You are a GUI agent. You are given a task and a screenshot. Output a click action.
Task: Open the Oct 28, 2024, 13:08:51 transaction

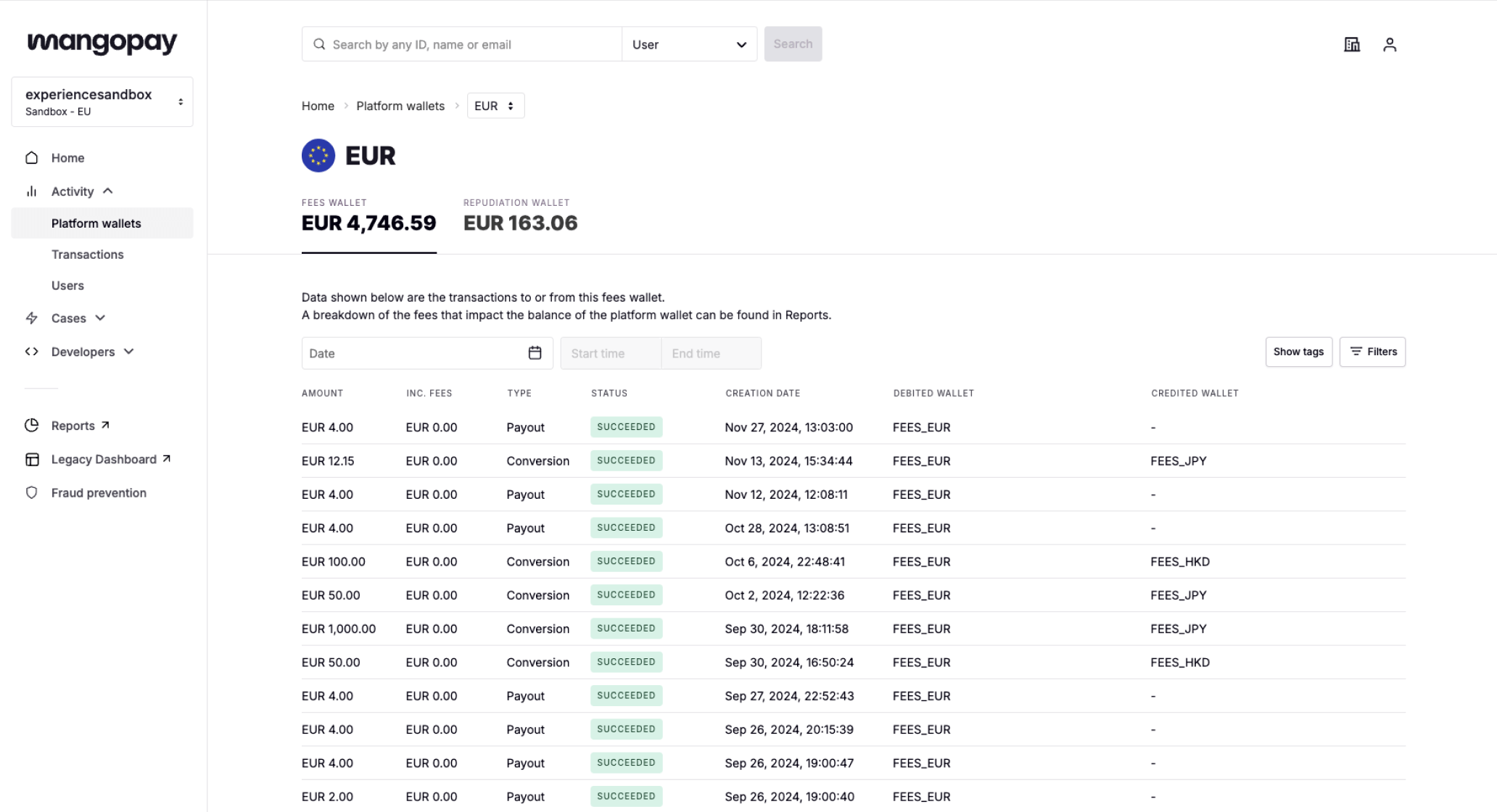pyautogui.click(x=853, y=528)
